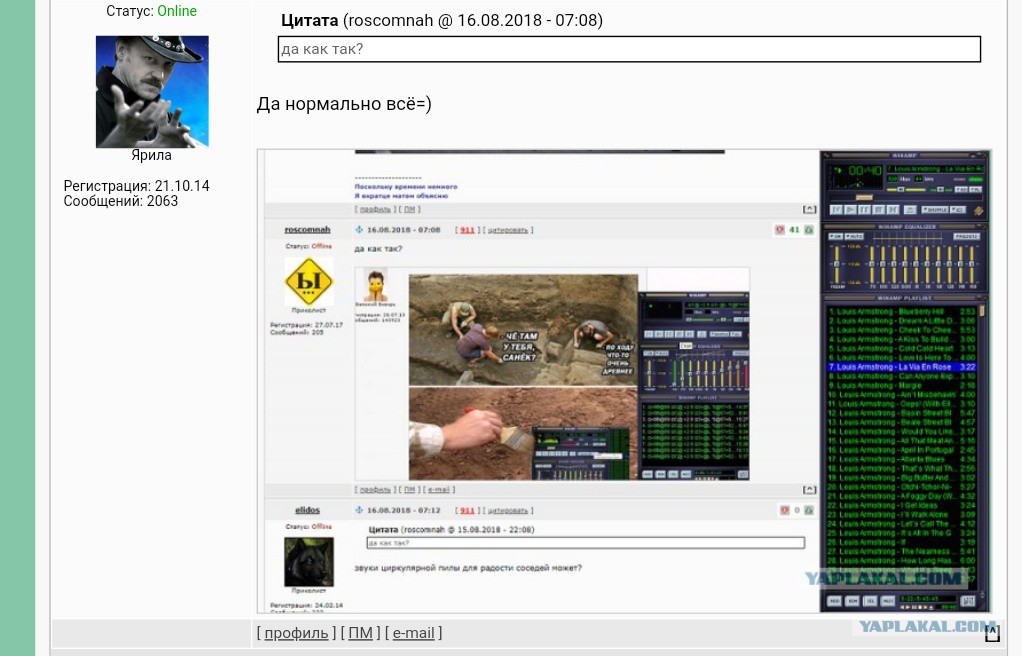Click the Winamp previous track button
Screen dimensions: 1022x656
click(836, 209)
